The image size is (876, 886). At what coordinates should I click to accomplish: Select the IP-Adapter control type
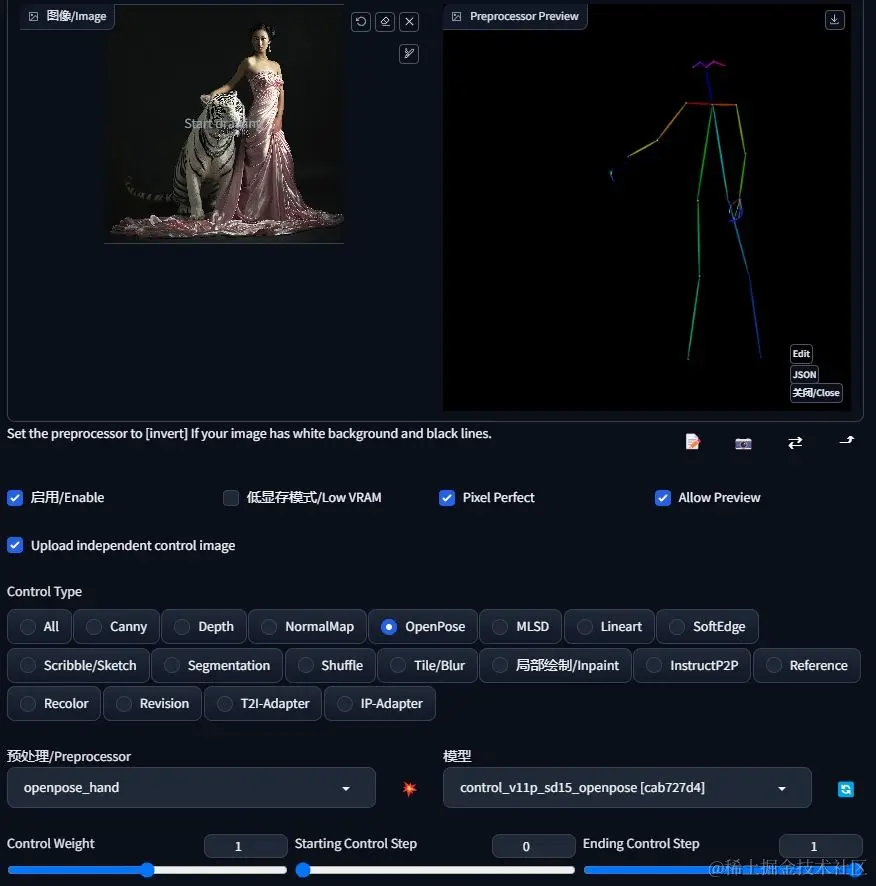tap(380, 703)
